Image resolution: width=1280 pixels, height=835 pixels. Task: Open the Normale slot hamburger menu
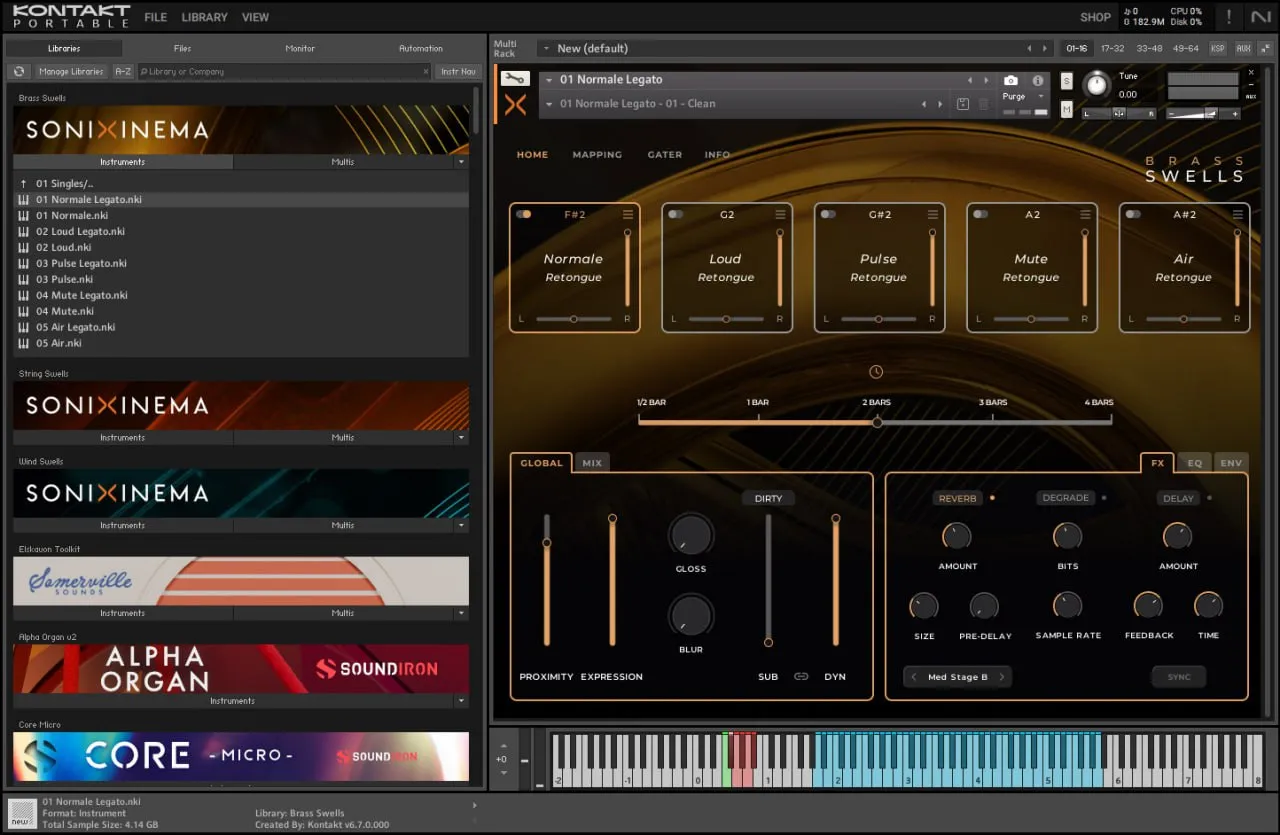click(628, 214)
